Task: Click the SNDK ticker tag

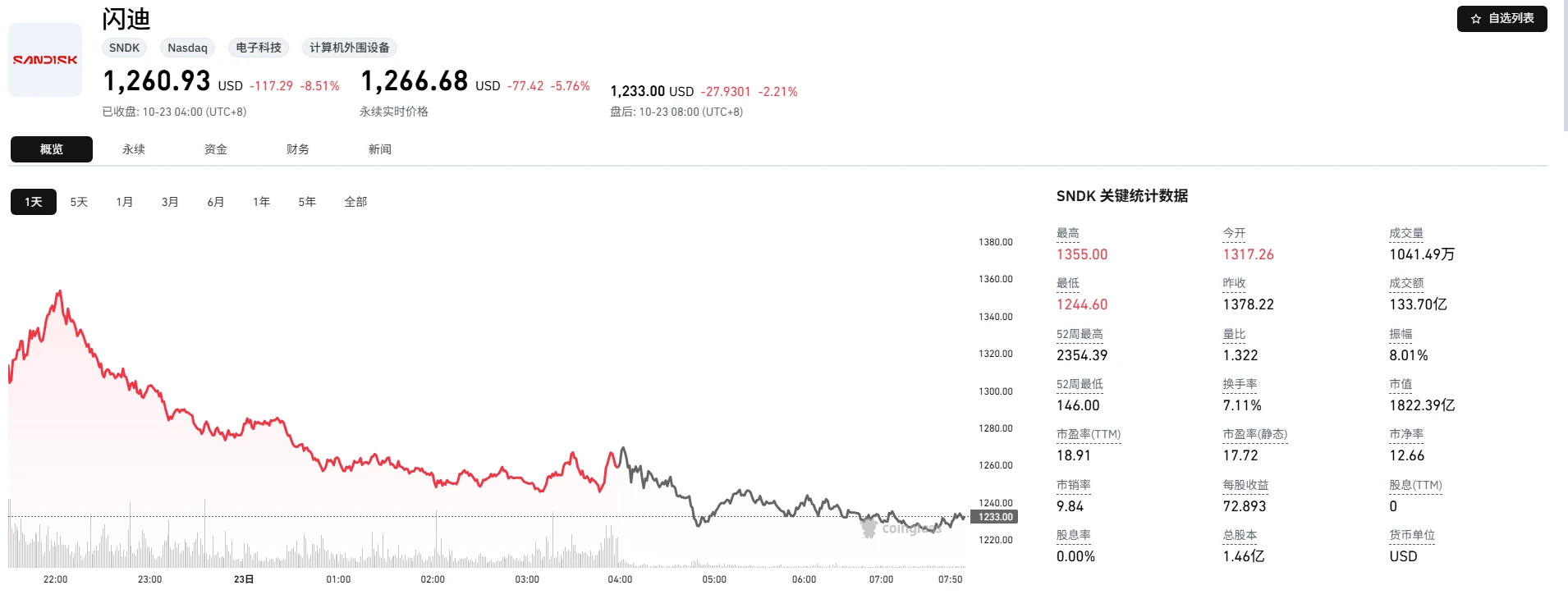Action: pyautogui.click(x=125, y=48)
